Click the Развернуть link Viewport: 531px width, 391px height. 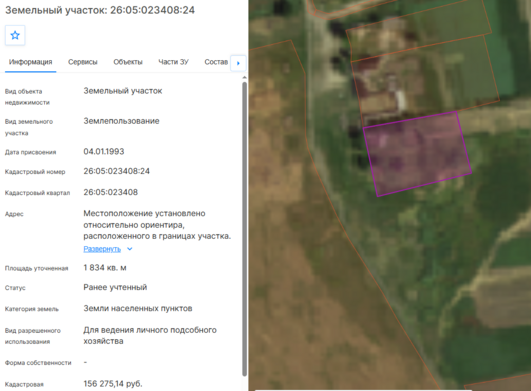click(x=102, y=249)
